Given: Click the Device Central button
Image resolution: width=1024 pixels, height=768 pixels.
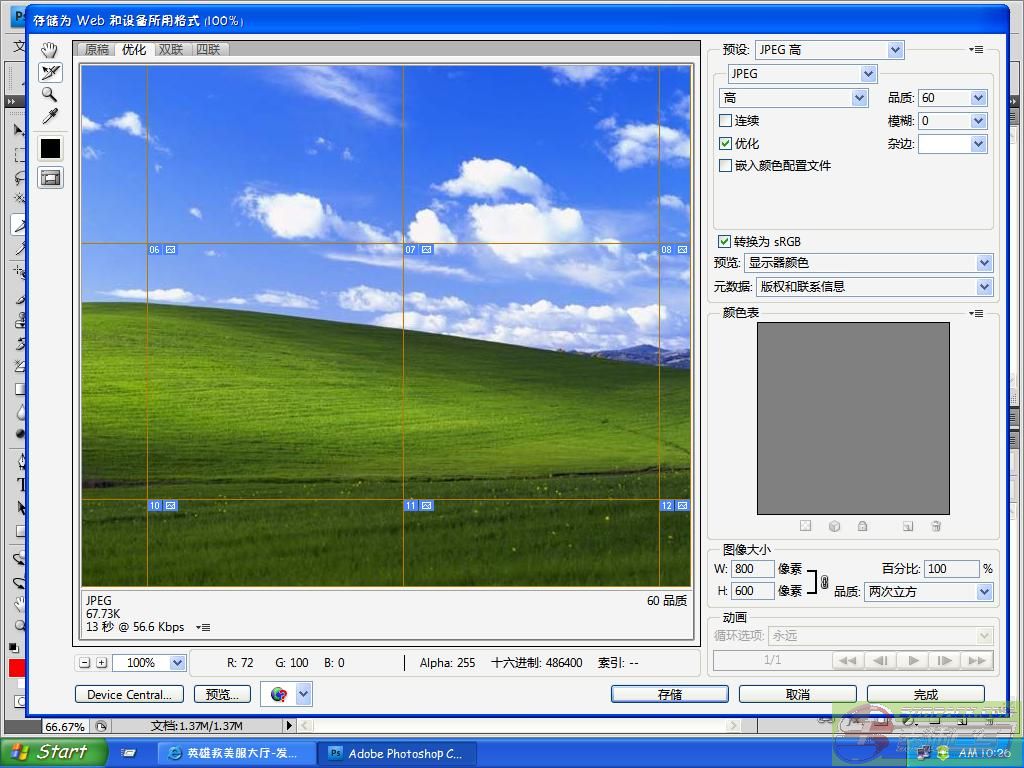Looking at the screenshot, I should pos(129,694).
